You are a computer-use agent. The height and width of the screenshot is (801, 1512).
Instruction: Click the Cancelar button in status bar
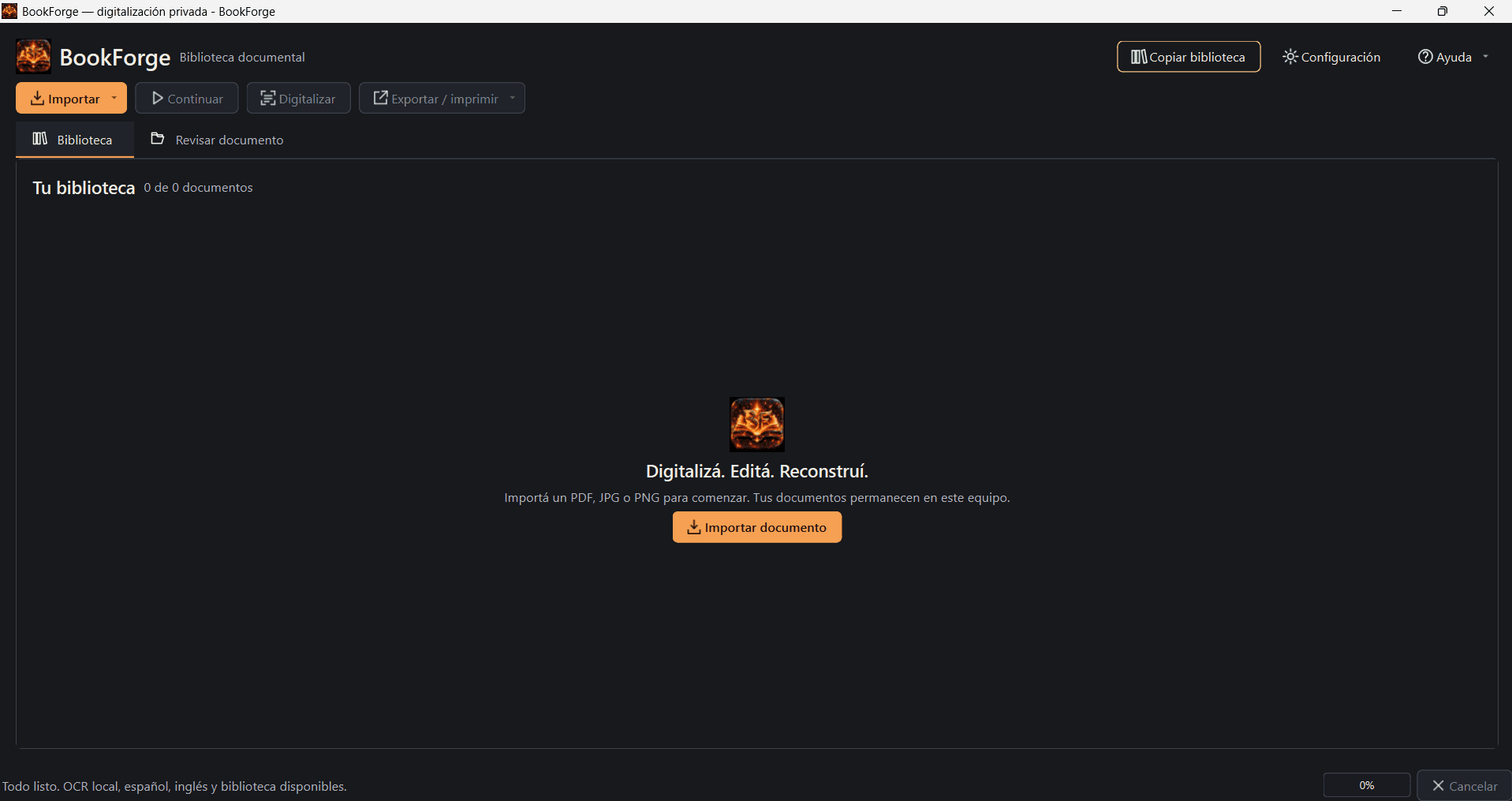point(1465,786)
